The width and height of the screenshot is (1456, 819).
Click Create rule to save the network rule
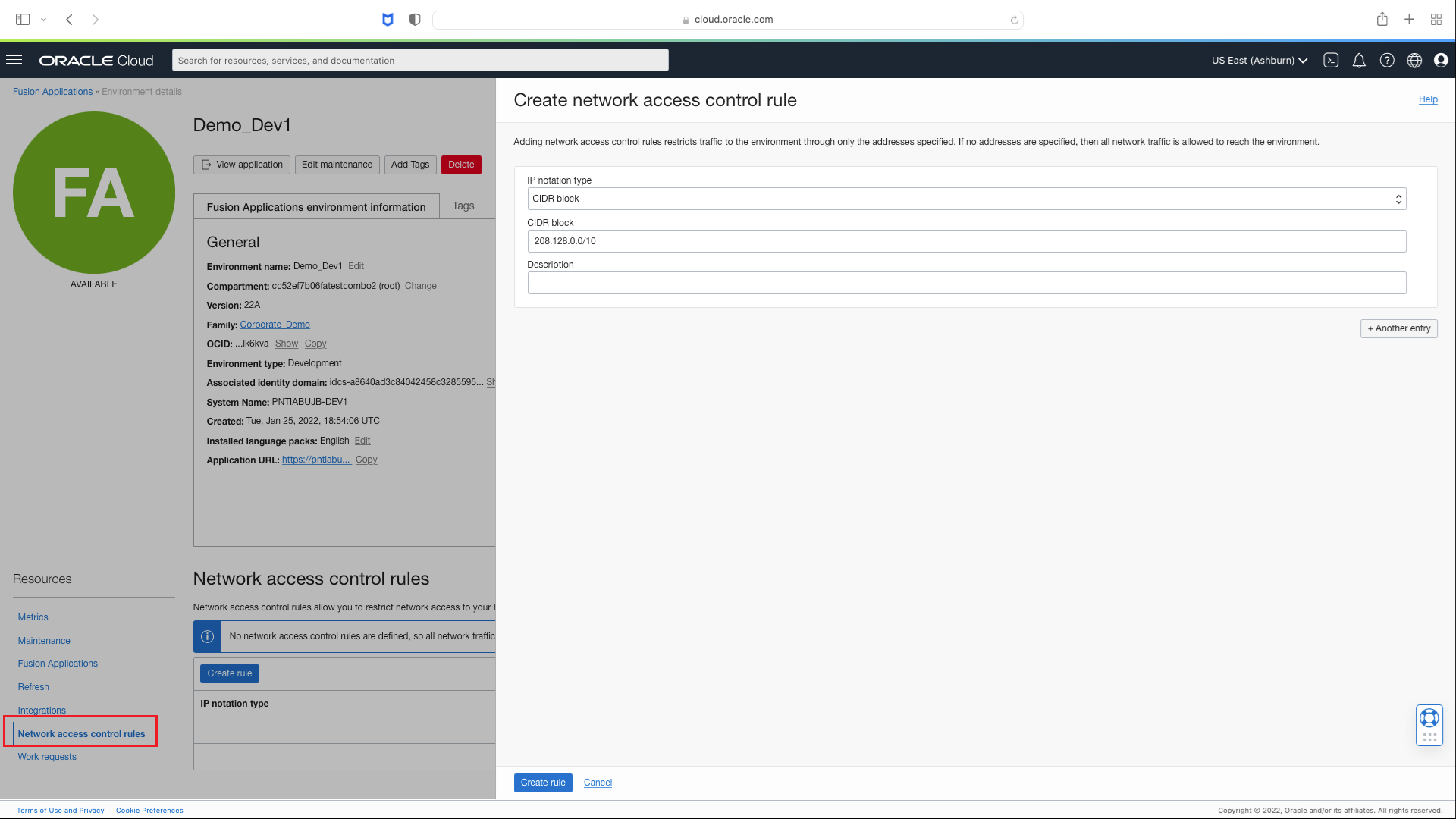(x=543, y=783)
